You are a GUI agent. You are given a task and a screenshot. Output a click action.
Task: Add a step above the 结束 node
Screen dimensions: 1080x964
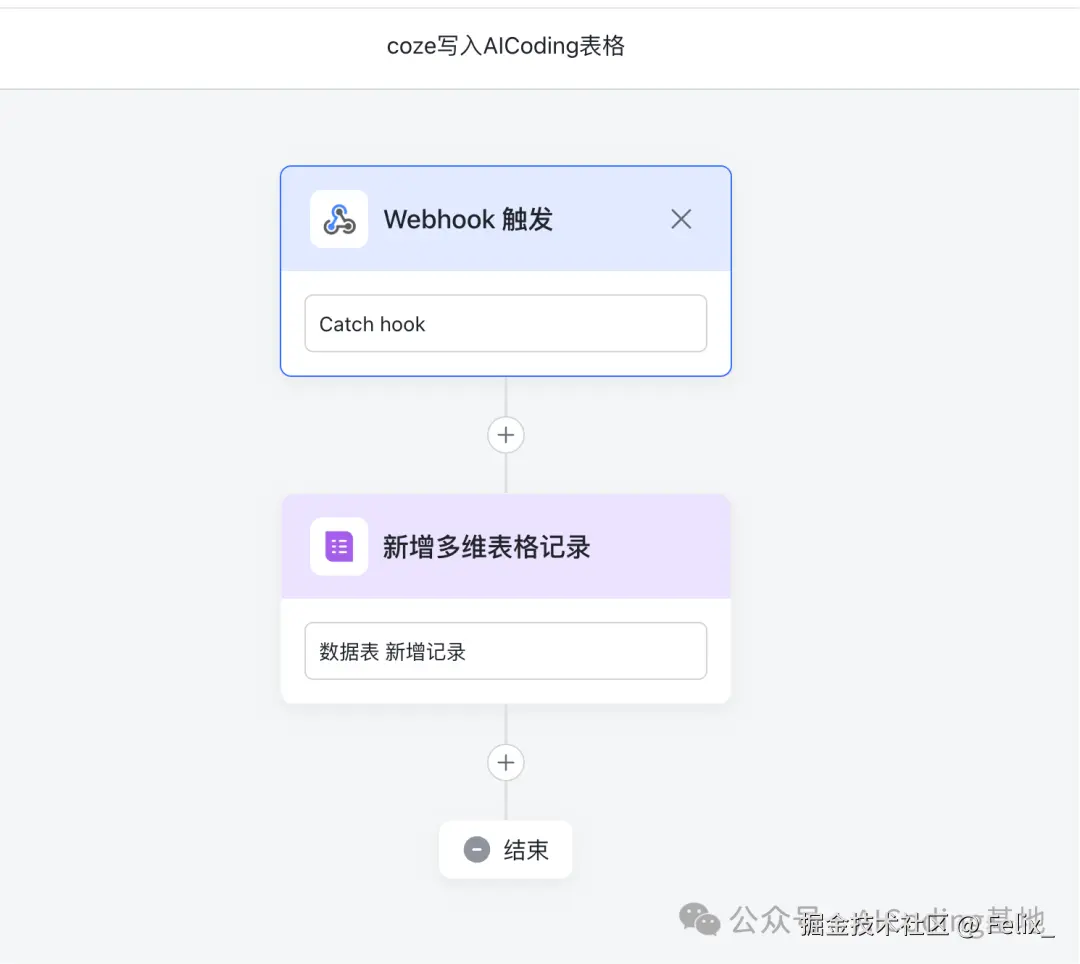point(506,763)
